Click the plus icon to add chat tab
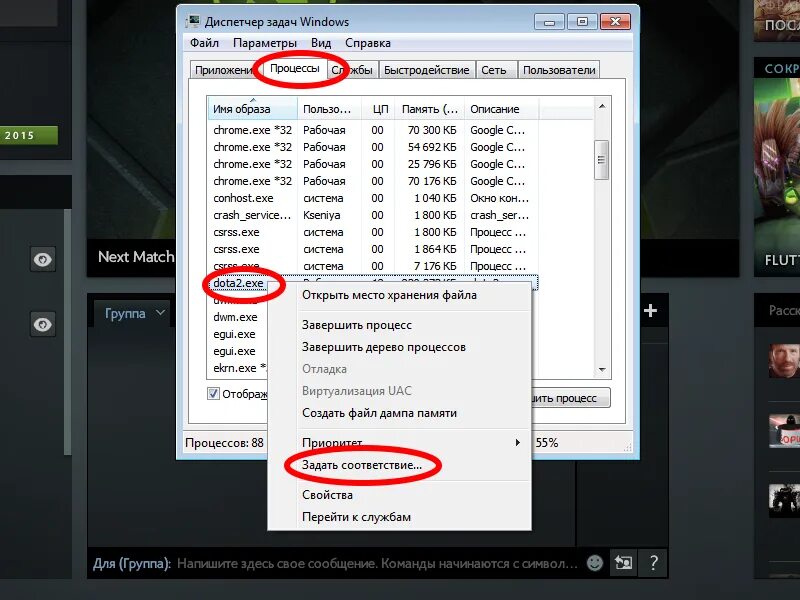800x600 pixels. tap(650, 311)
